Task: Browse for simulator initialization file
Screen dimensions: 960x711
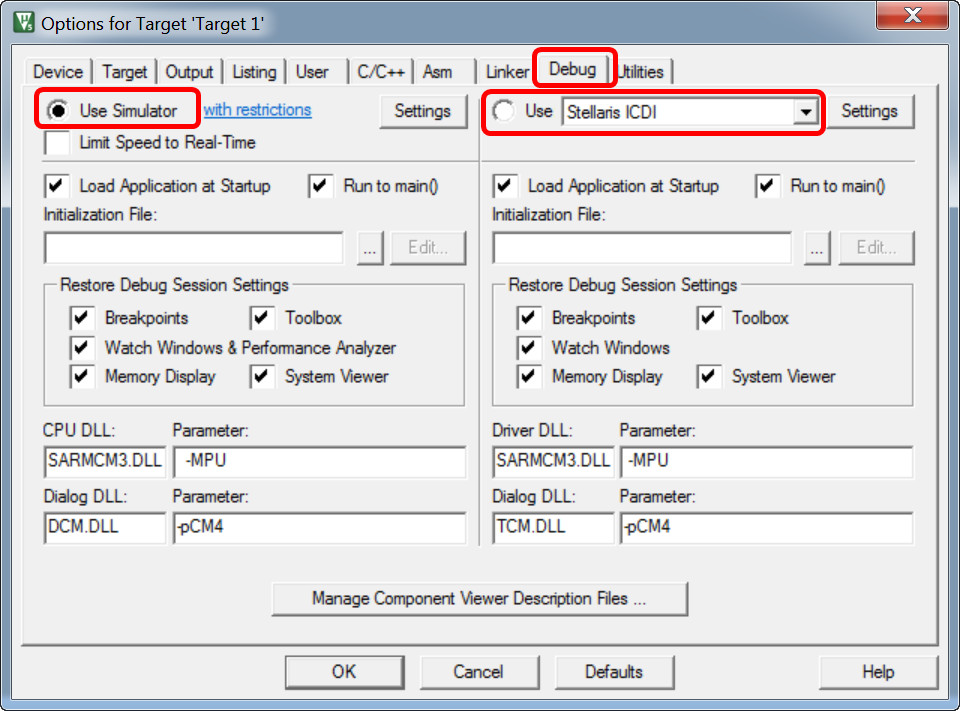Action: (369, 248)
